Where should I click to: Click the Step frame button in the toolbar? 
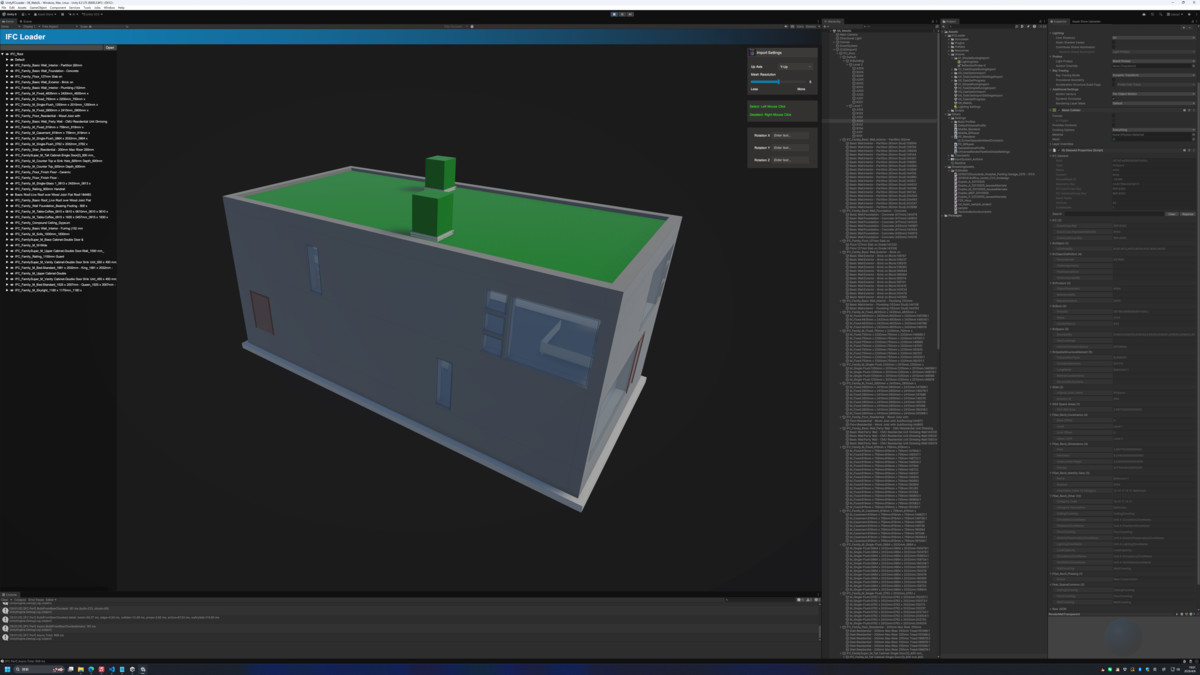pos(628,14)
